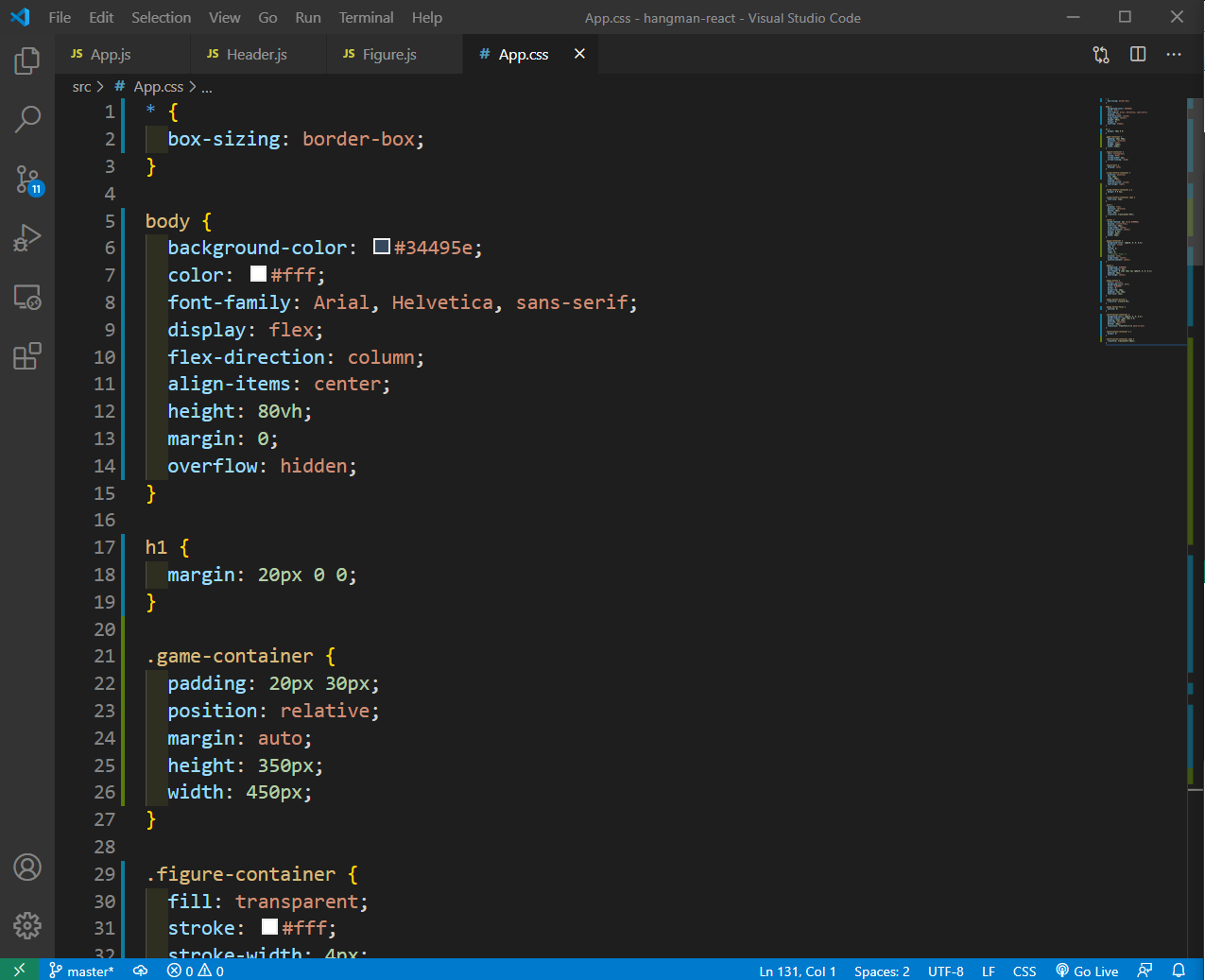1205x980 pixels.
Task: Click the #fff color swatch on line 7
Action: point(258,274)
